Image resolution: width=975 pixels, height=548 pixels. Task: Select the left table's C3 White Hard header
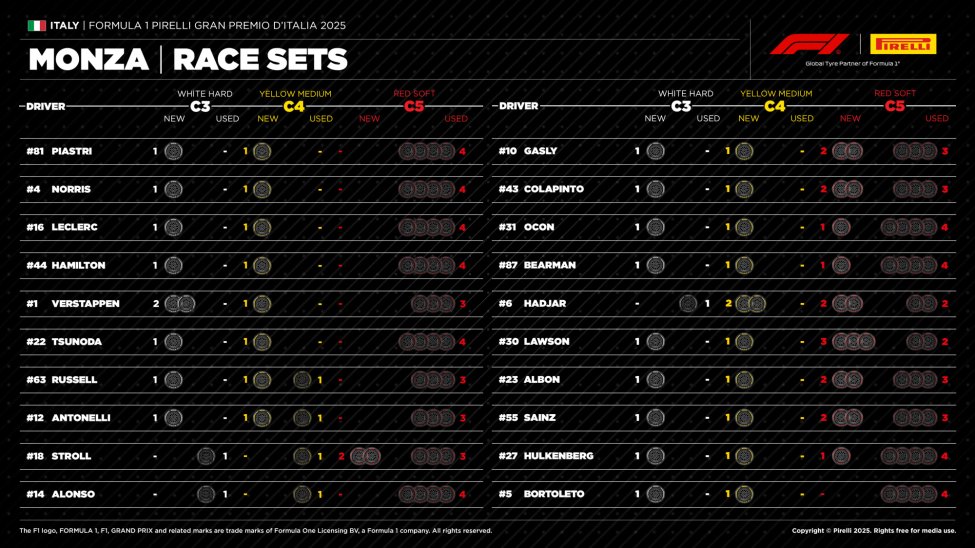pyautogui.click(x=203, y=101)
